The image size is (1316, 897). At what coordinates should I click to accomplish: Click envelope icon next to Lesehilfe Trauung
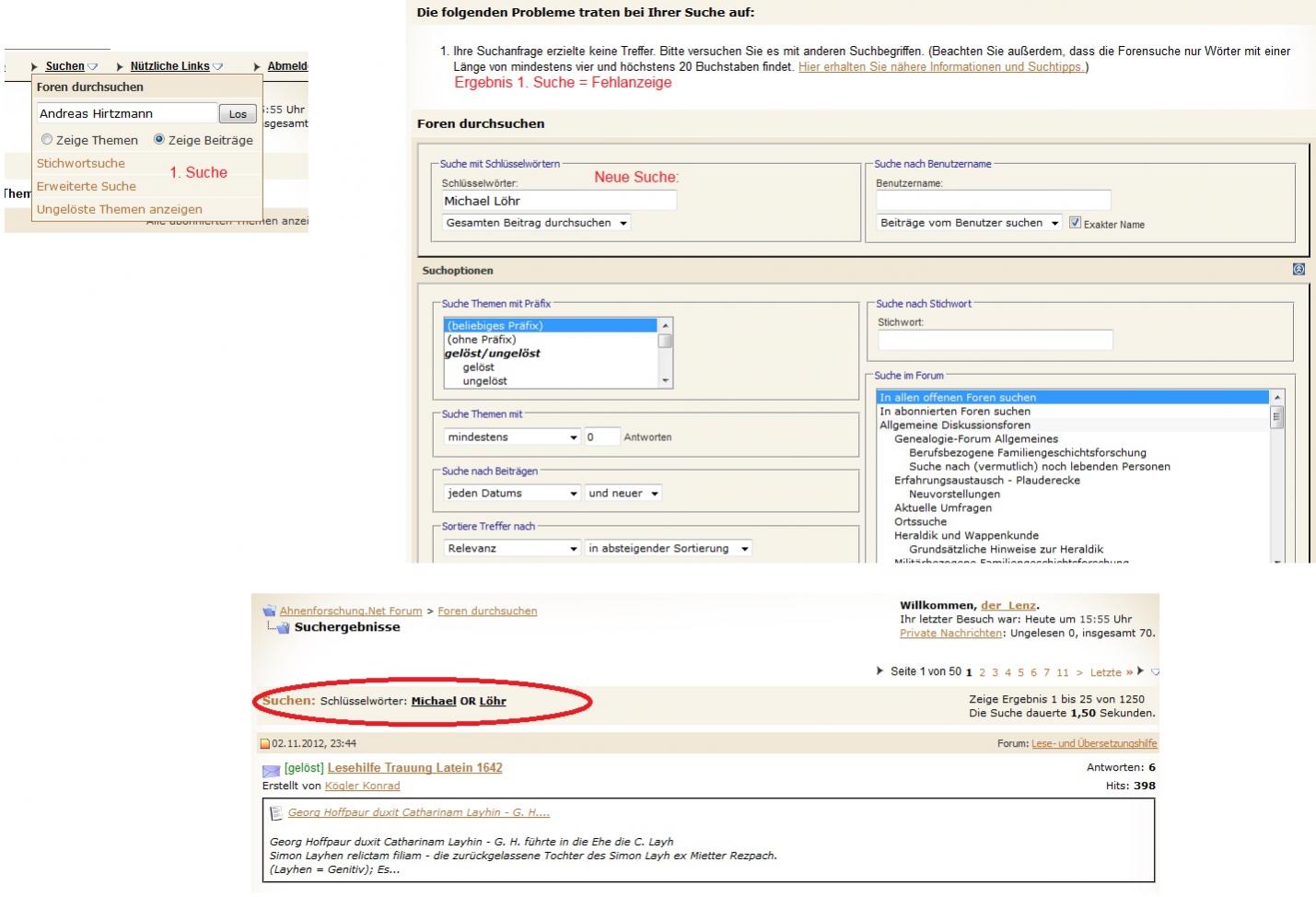pos(271,770)
